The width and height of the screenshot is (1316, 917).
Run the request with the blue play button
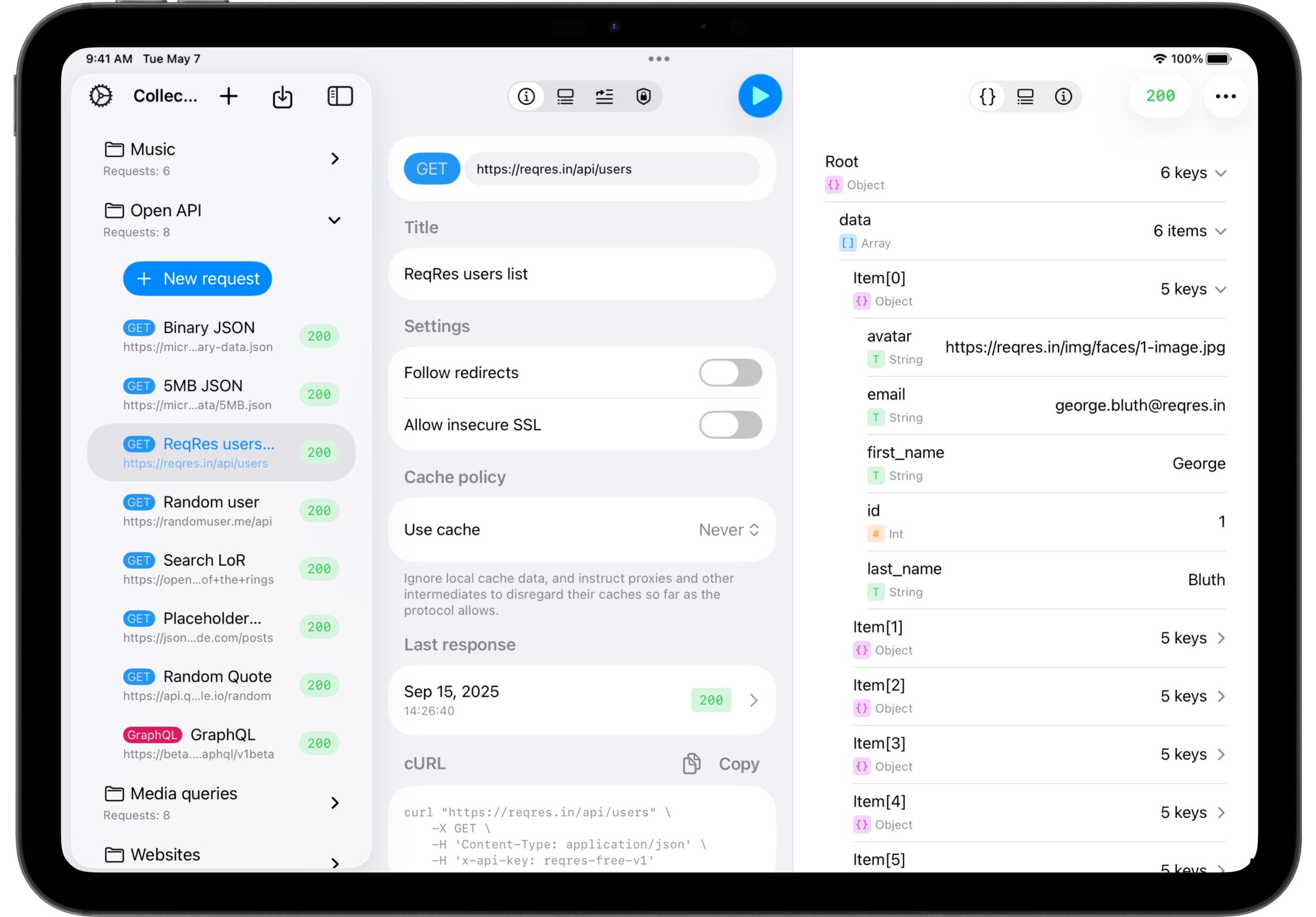(759, 96)
